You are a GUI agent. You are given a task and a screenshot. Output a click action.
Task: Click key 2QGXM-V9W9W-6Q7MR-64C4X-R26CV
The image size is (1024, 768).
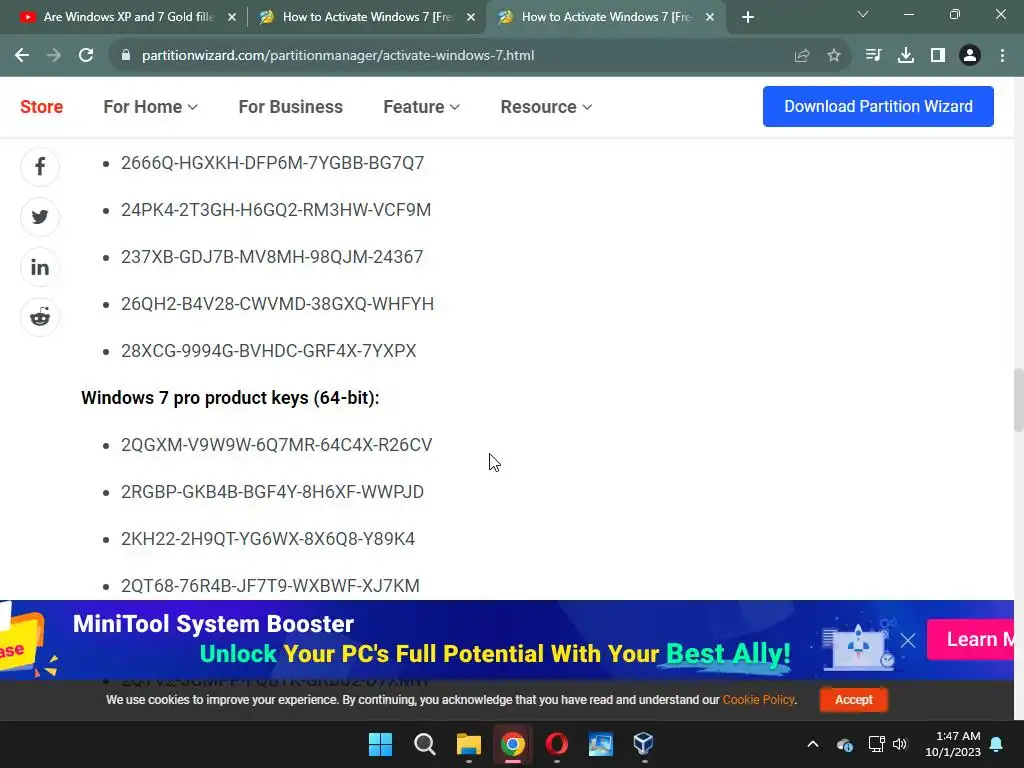pyautogui.click(x=276, y=445)
